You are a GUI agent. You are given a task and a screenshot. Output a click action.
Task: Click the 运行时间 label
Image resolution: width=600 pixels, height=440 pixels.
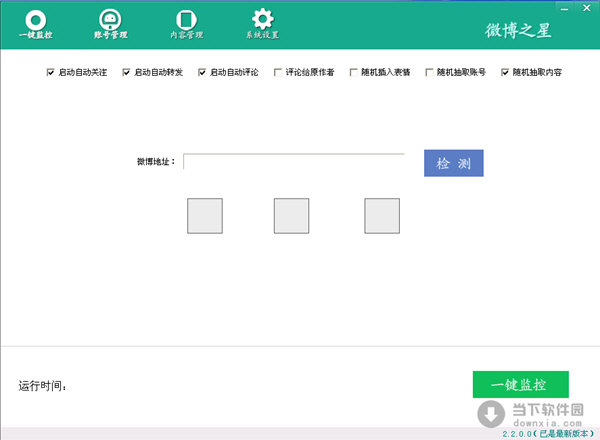(42, 386)
